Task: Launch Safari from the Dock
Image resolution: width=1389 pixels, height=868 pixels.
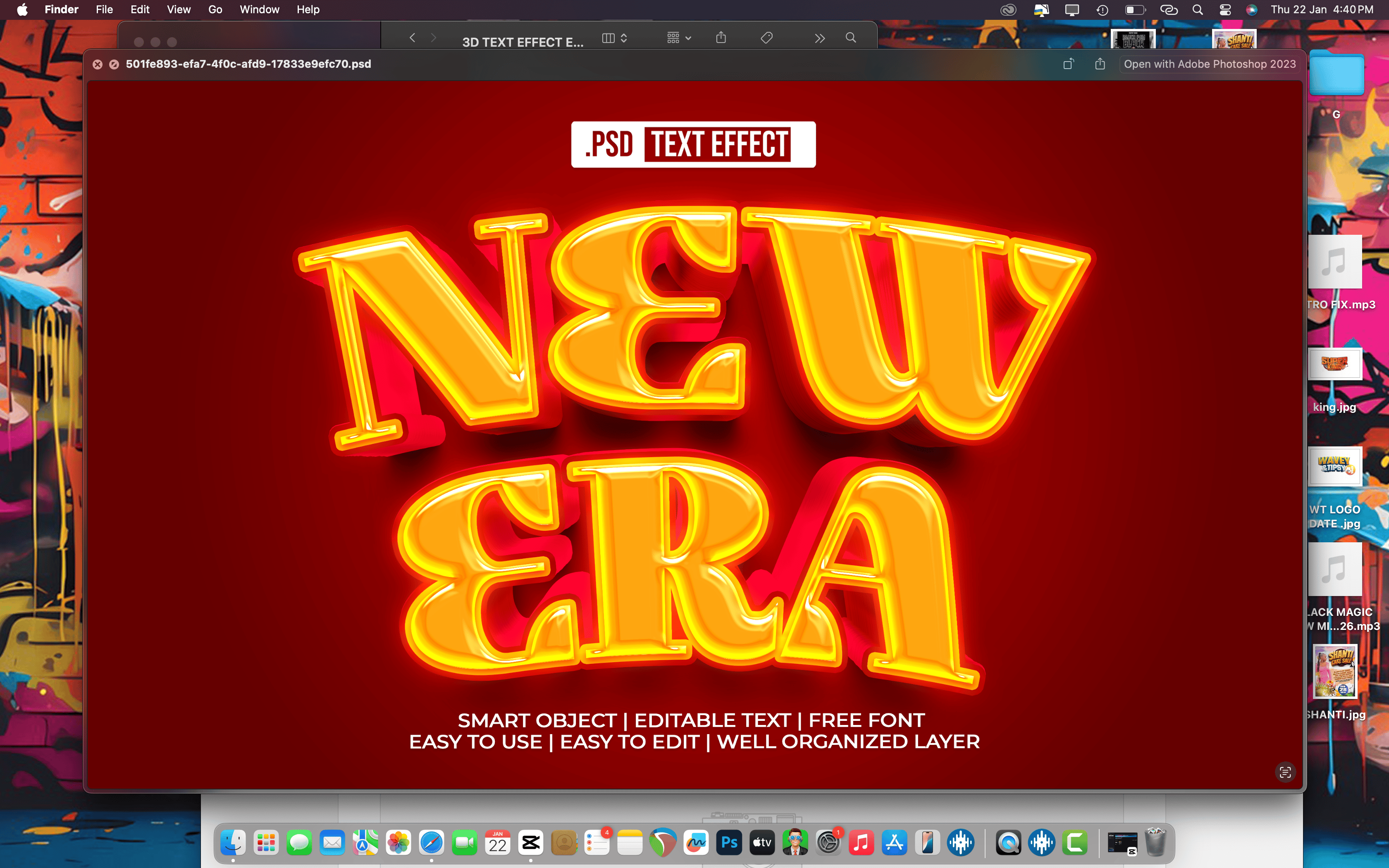Action: [432, 842]
